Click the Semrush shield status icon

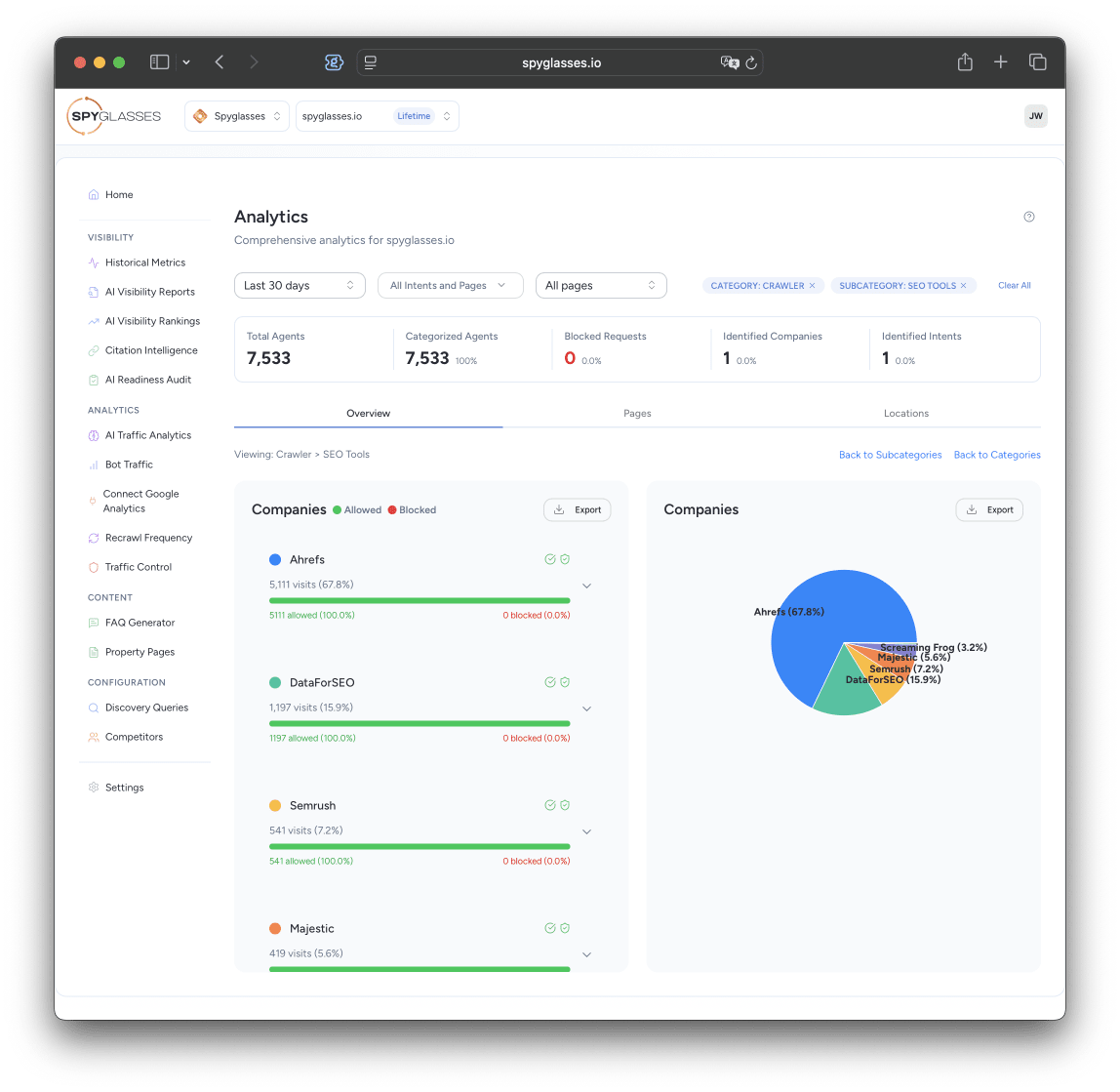point(565,805)
